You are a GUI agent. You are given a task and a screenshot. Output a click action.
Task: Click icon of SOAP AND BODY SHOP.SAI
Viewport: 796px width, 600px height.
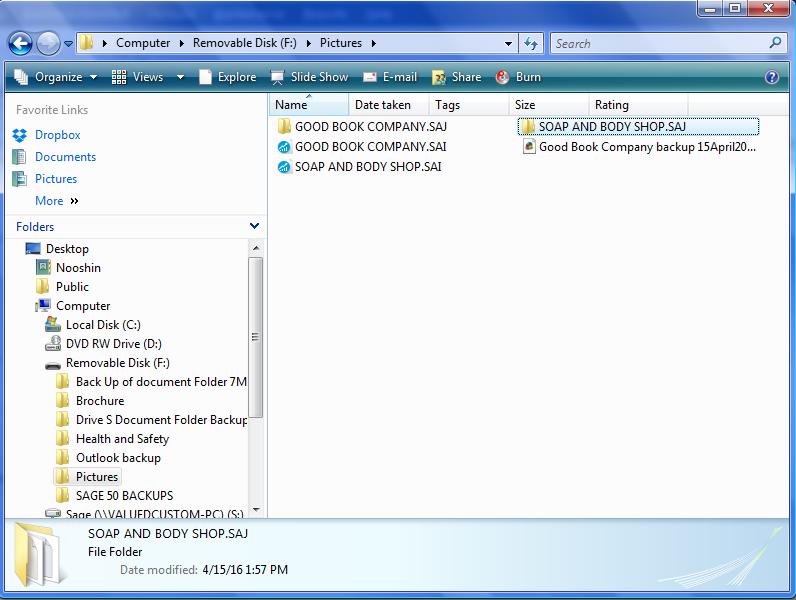tap(284, 167)
